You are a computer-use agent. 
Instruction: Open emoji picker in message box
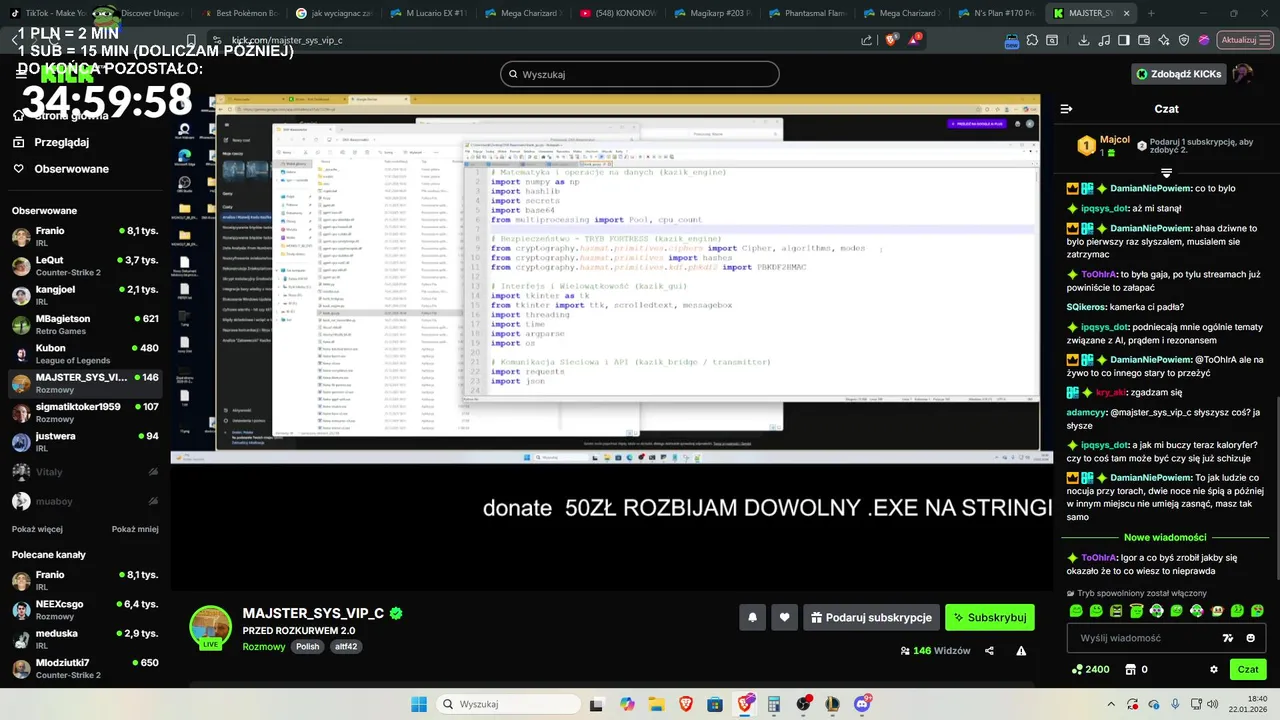1250,638
